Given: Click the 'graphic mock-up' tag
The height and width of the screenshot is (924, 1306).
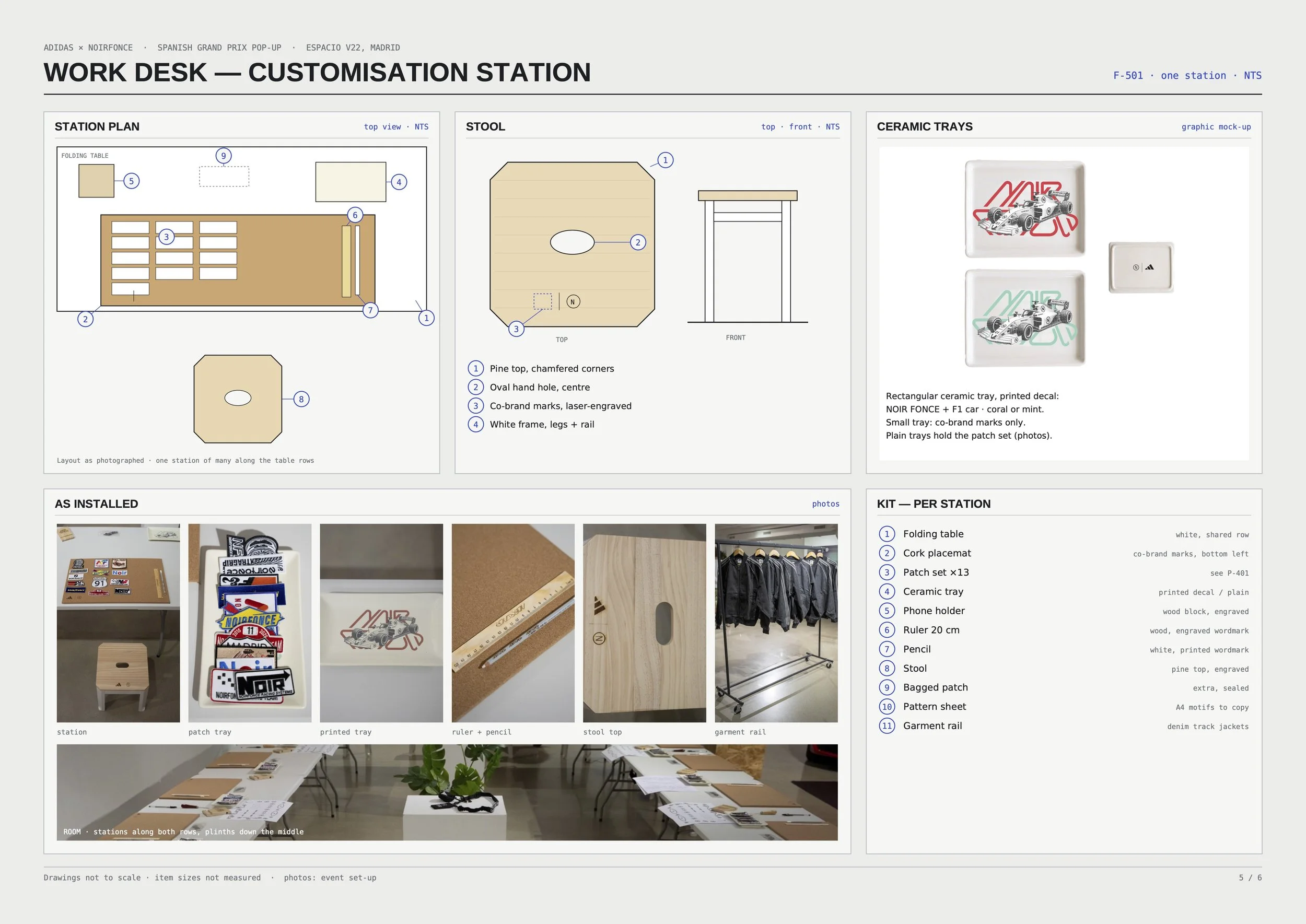Looking at the screenshot, I should coord(1216,127).
